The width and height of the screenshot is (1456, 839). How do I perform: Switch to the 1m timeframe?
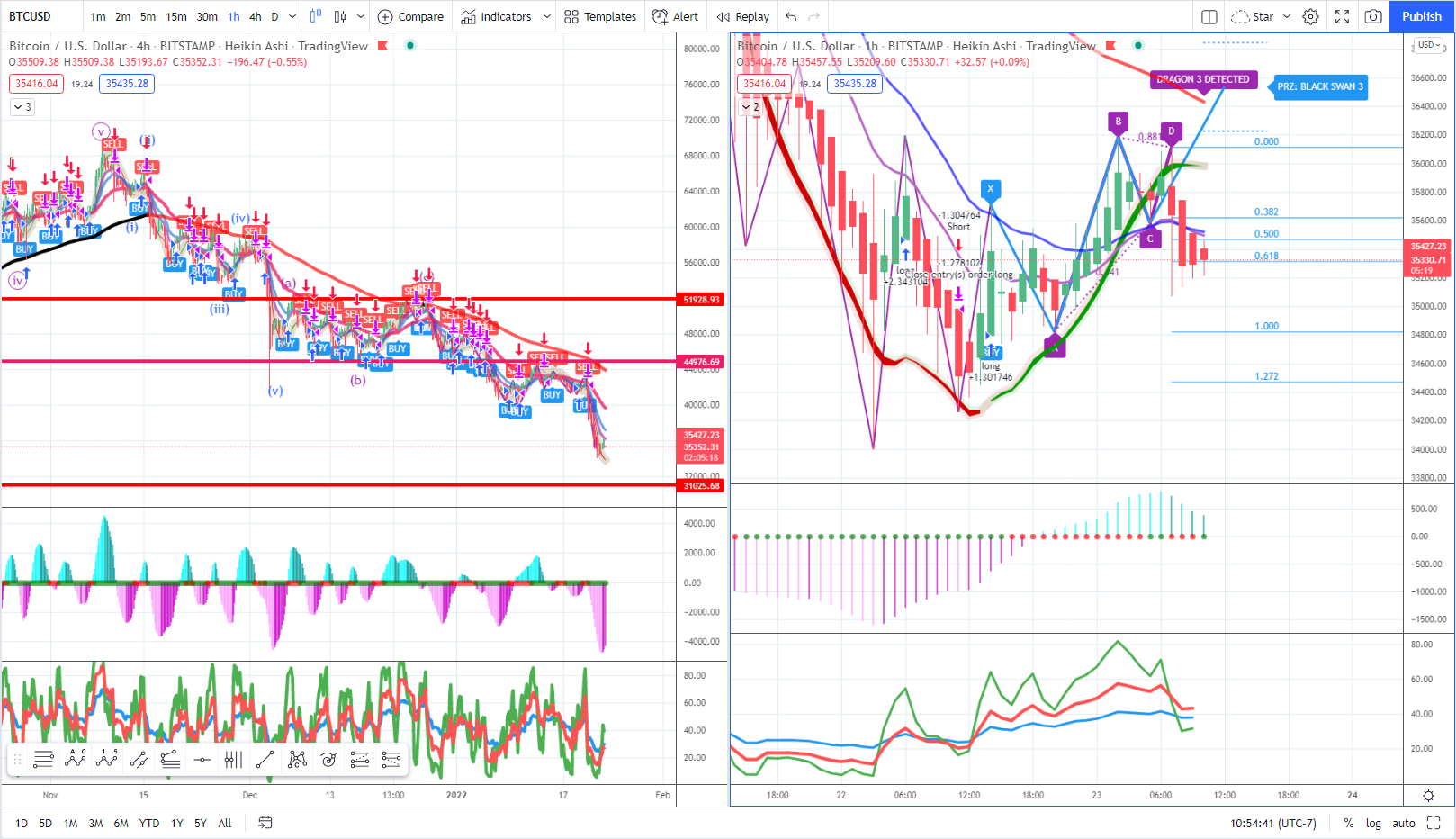pyautogui.click(x=98, y=16)
